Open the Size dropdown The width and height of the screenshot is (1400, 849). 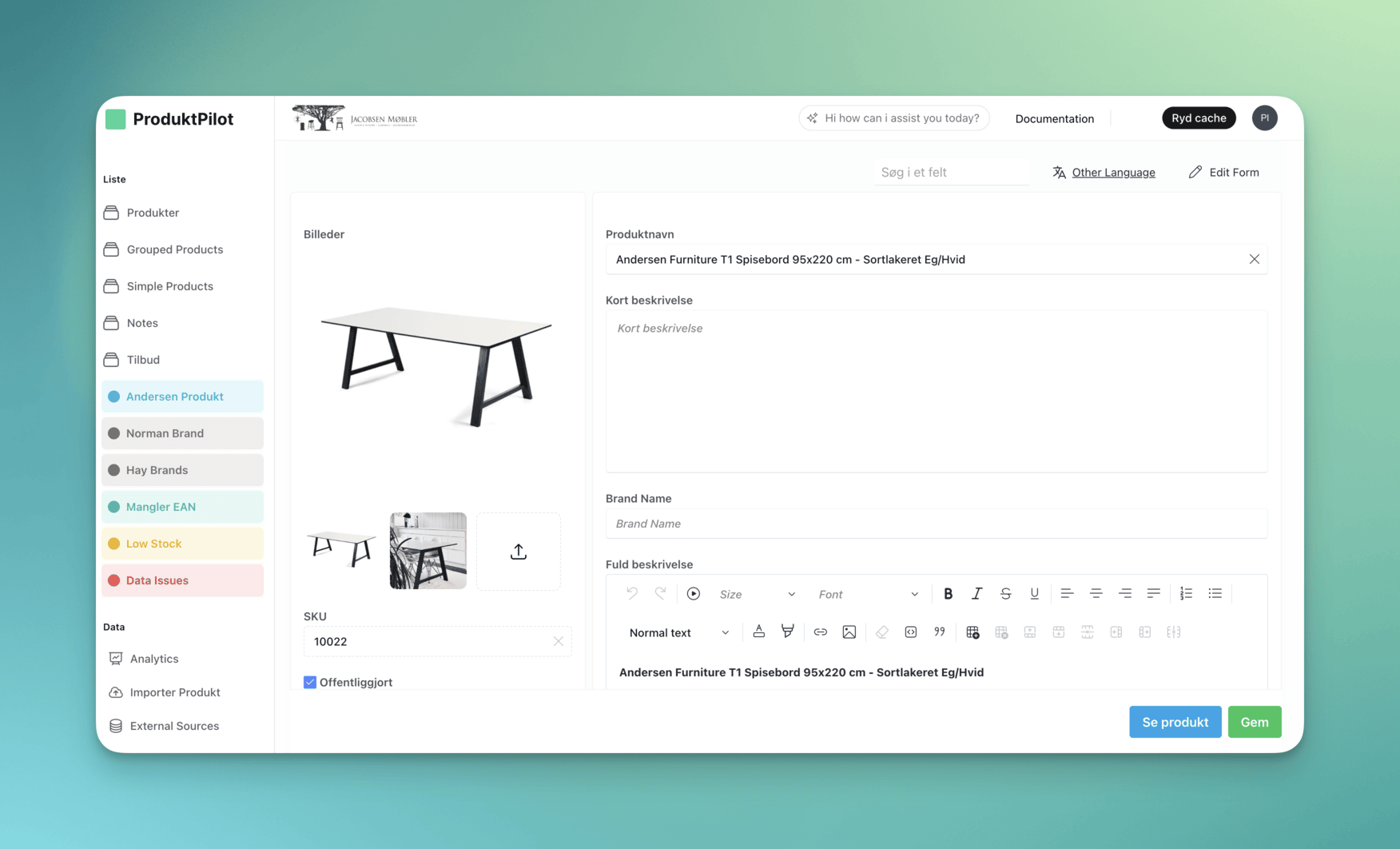click(x=757, y=594)
